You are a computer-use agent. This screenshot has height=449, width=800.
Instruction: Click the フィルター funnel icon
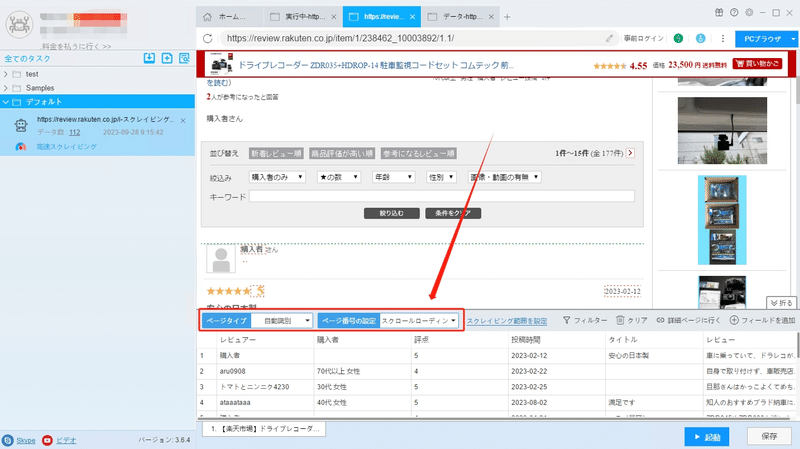click(x=566, y=320)
